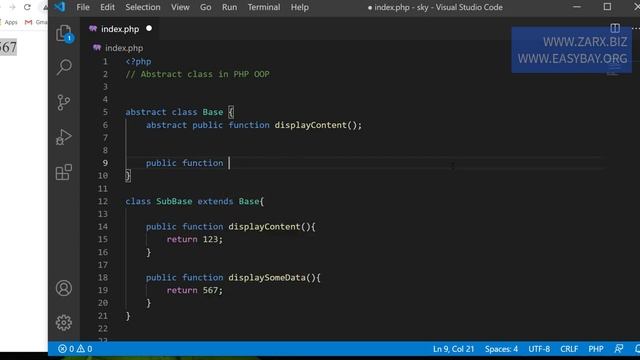Open the Search view in the activity bar

pos(64,67)
